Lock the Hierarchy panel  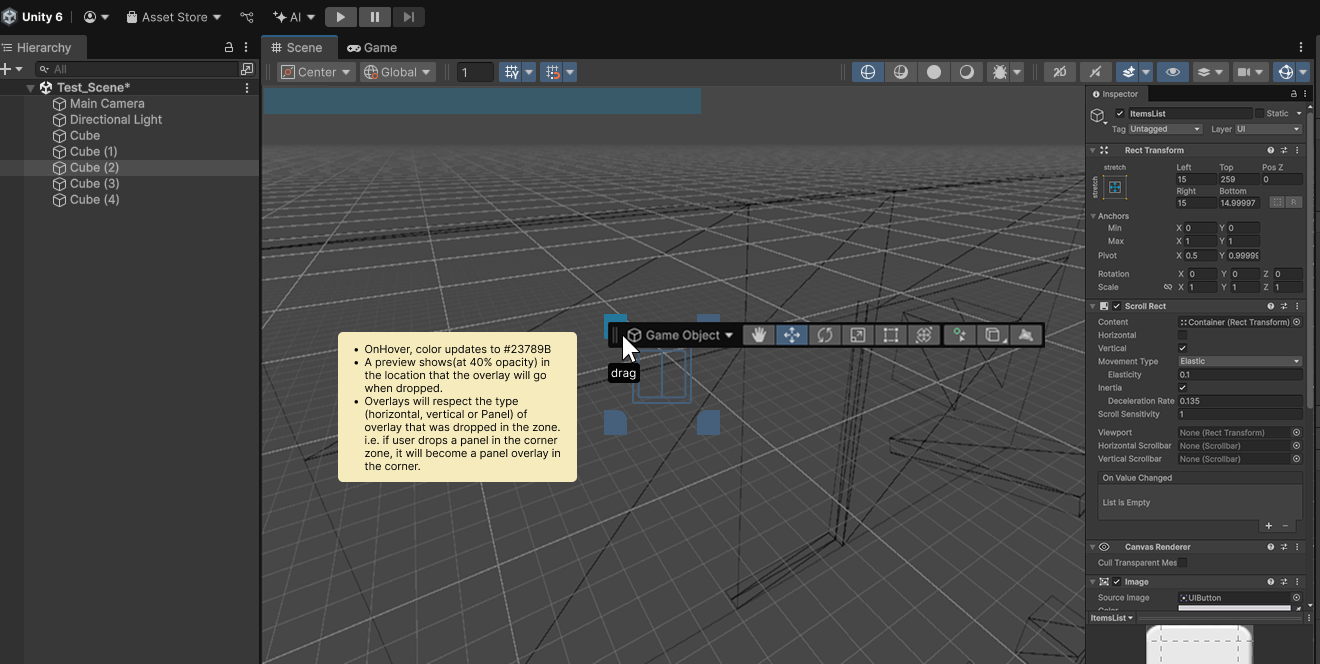click(x=228, y=47)
